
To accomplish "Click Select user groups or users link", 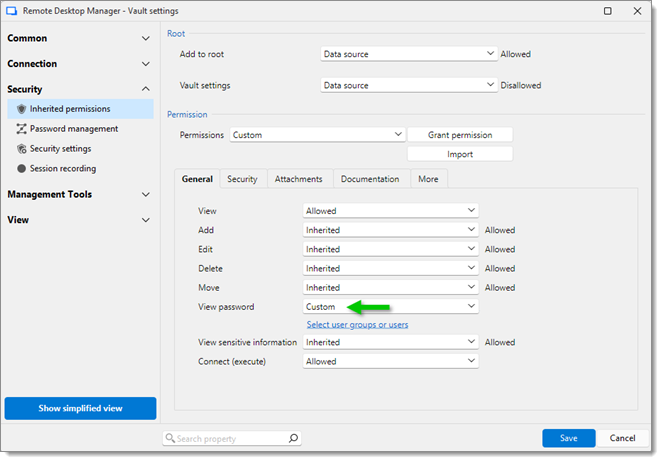I will tap(357, 324).
